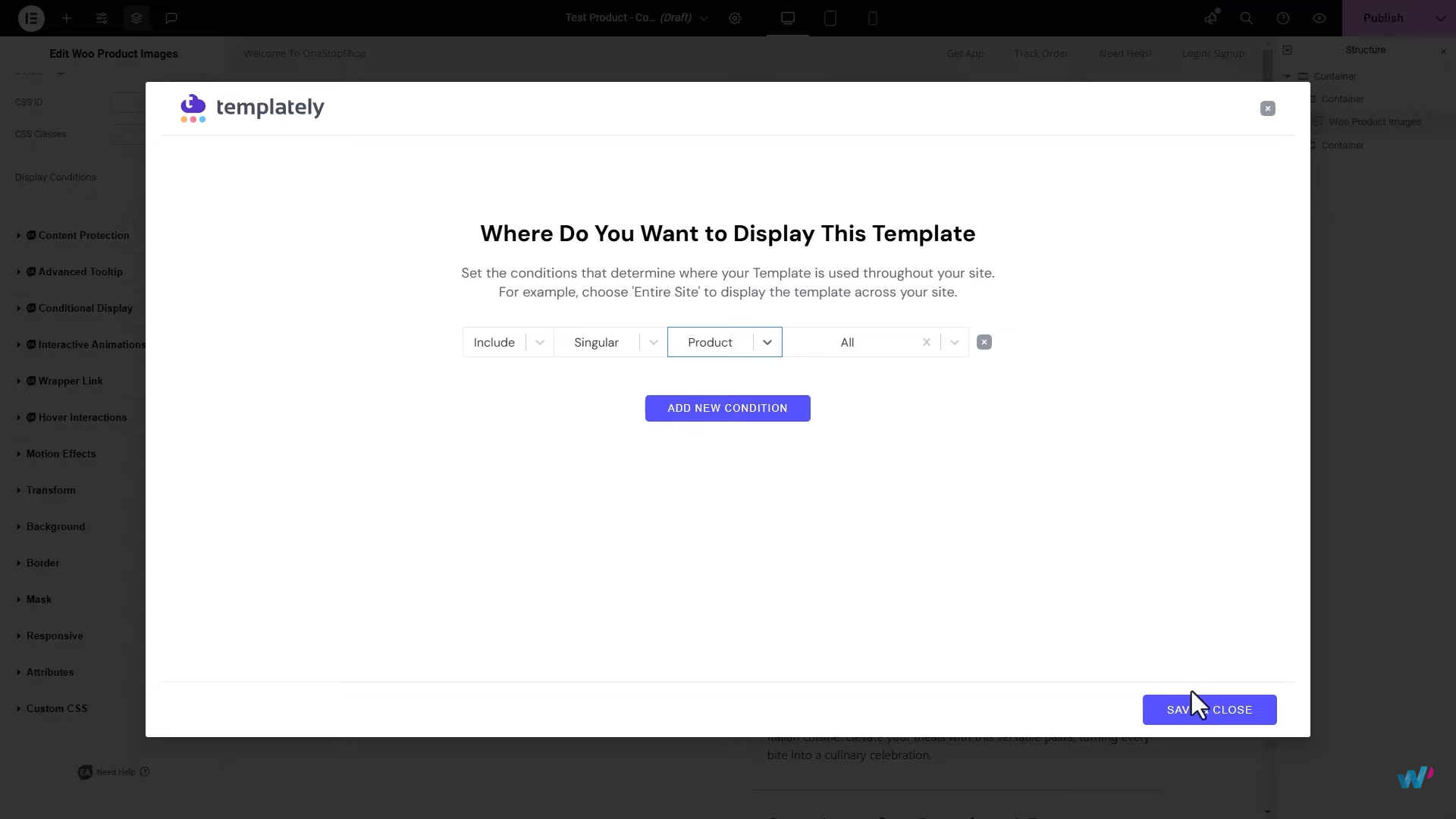Switch to tablet preview mode
This screenshot has width=1456, height=819.
[830, 18]
